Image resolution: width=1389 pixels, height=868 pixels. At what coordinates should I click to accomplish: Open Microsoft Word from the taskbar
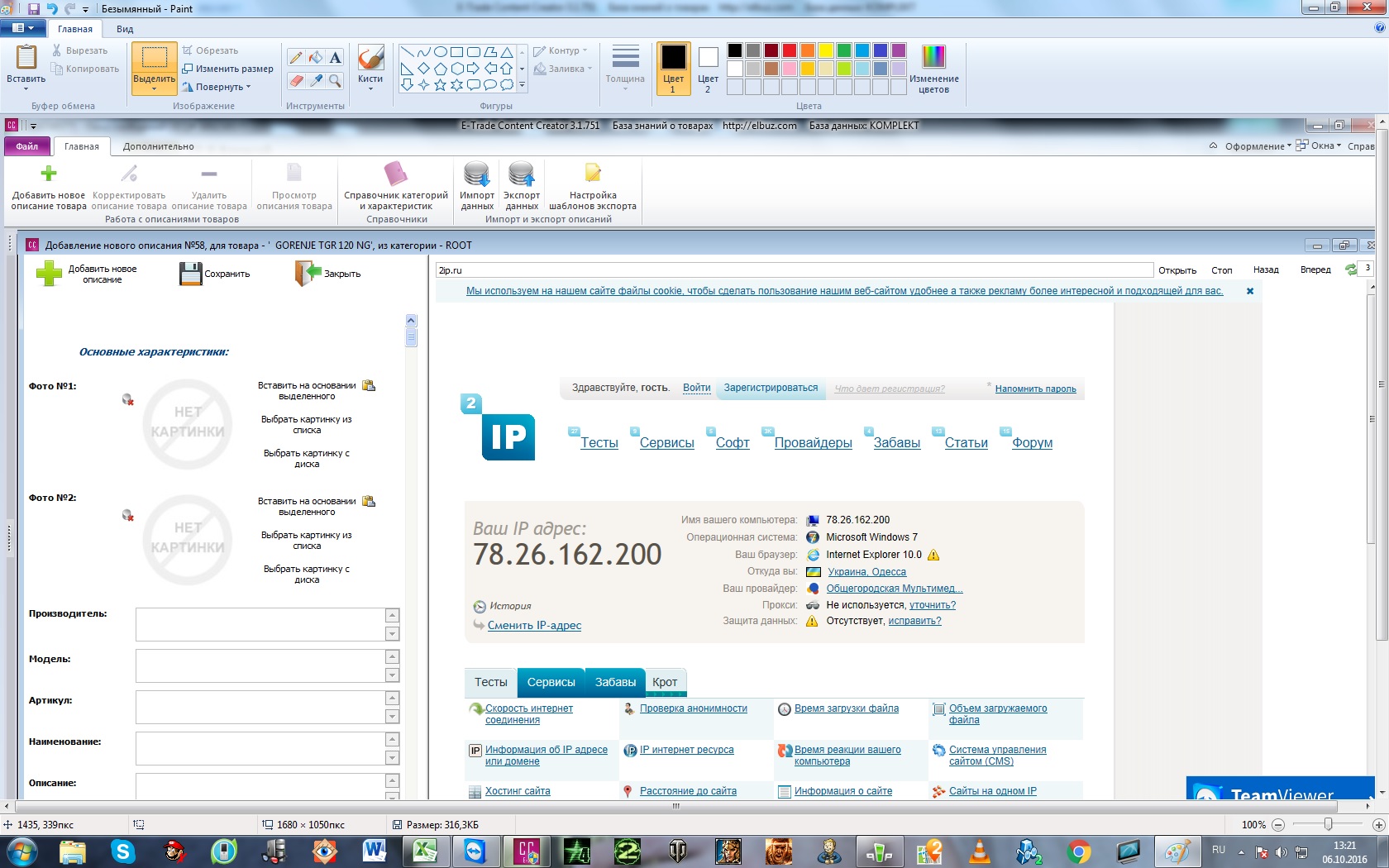(375, 851)
